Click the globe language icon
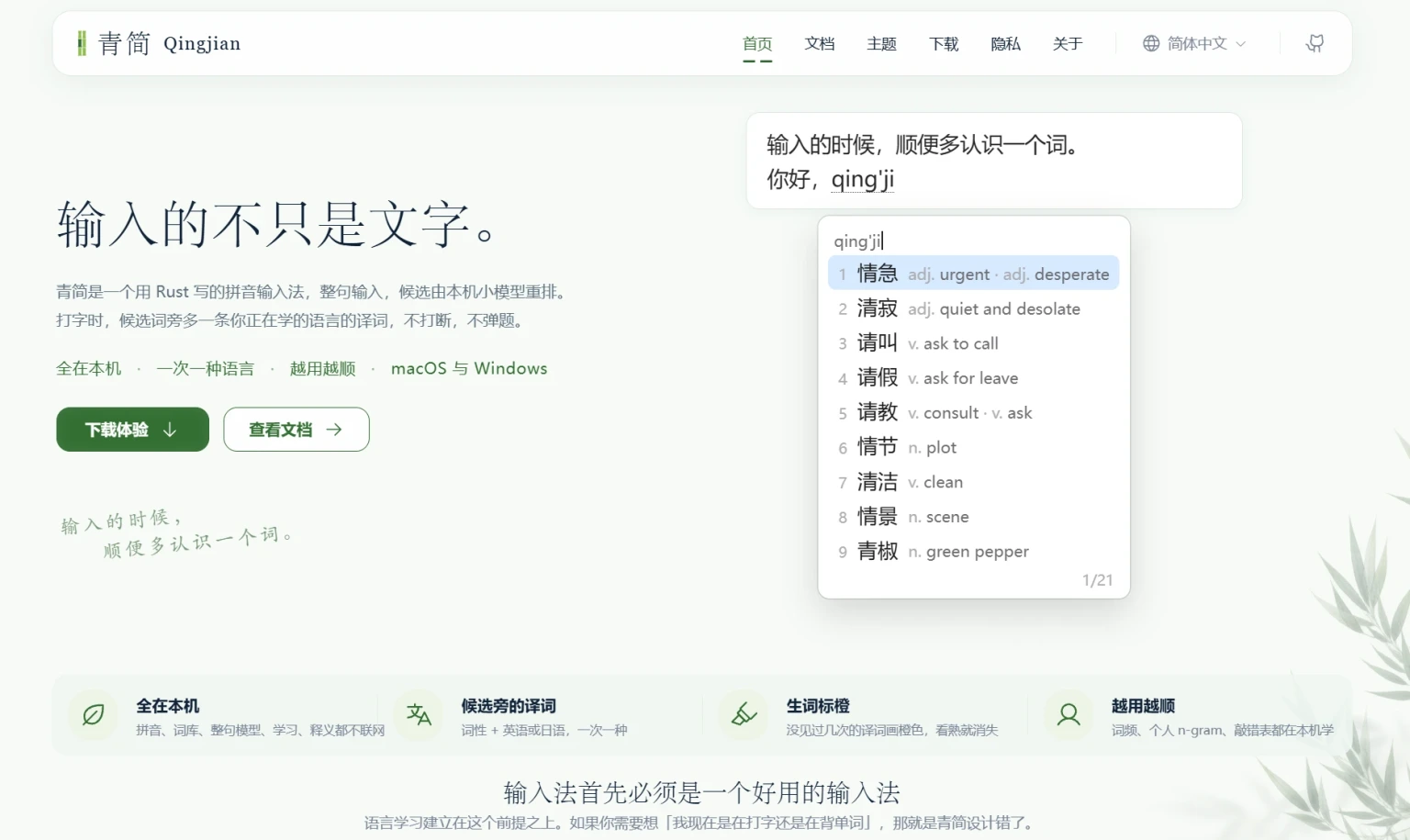The height and width of the screenshot is (840, 1410). click(x=1151, y=43)
